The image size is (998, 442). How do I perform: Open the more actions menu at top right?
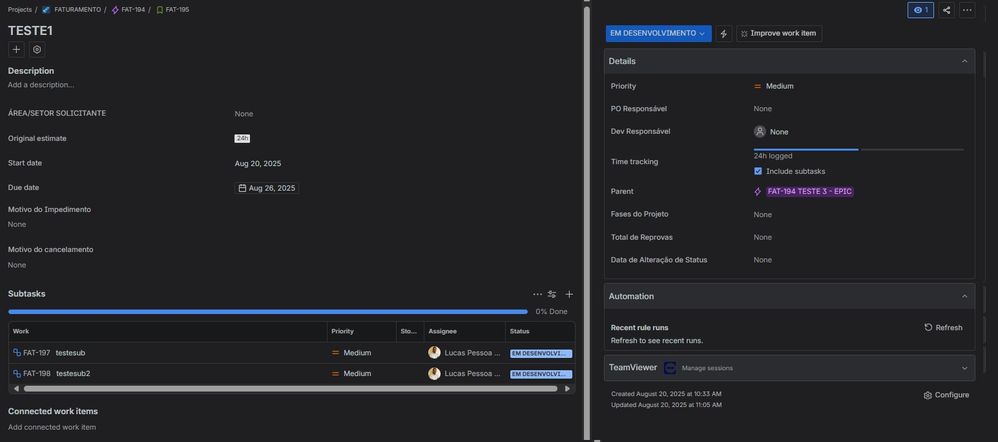pyautogui.click(x=967, y=10)
